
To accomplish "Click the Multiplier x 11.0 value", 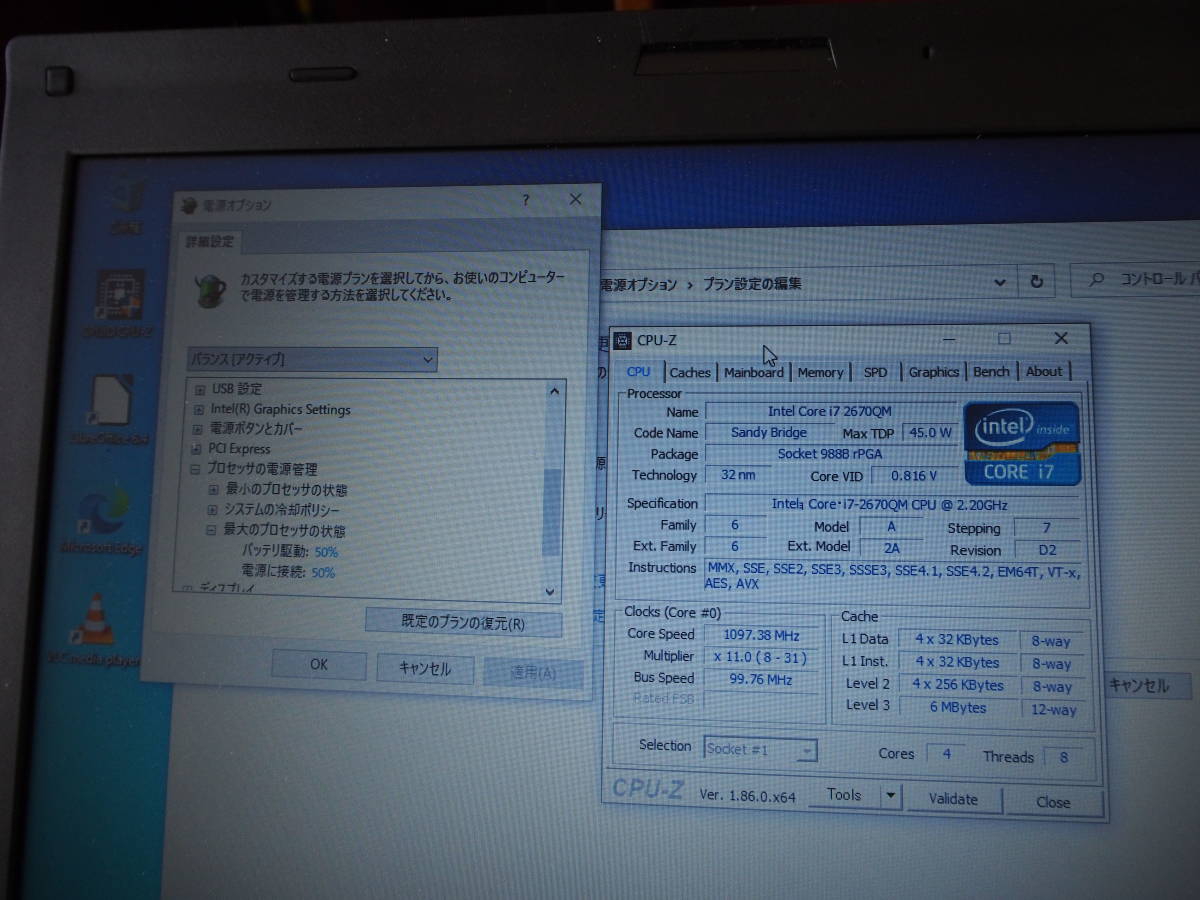I will 759,657.
